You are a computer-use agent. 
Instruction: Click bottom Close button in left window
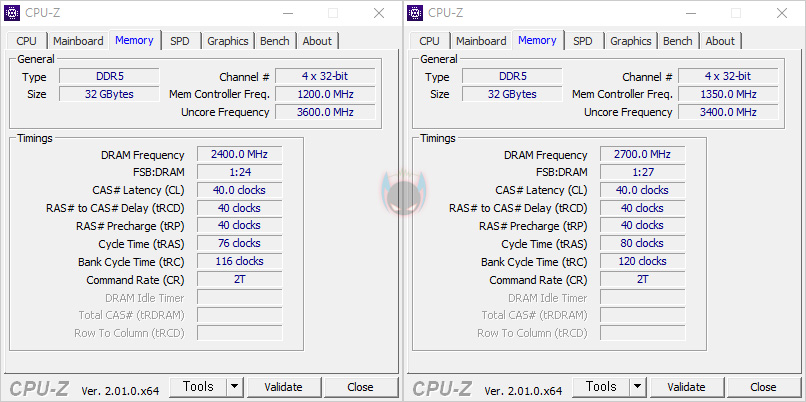tap(360, 387)
